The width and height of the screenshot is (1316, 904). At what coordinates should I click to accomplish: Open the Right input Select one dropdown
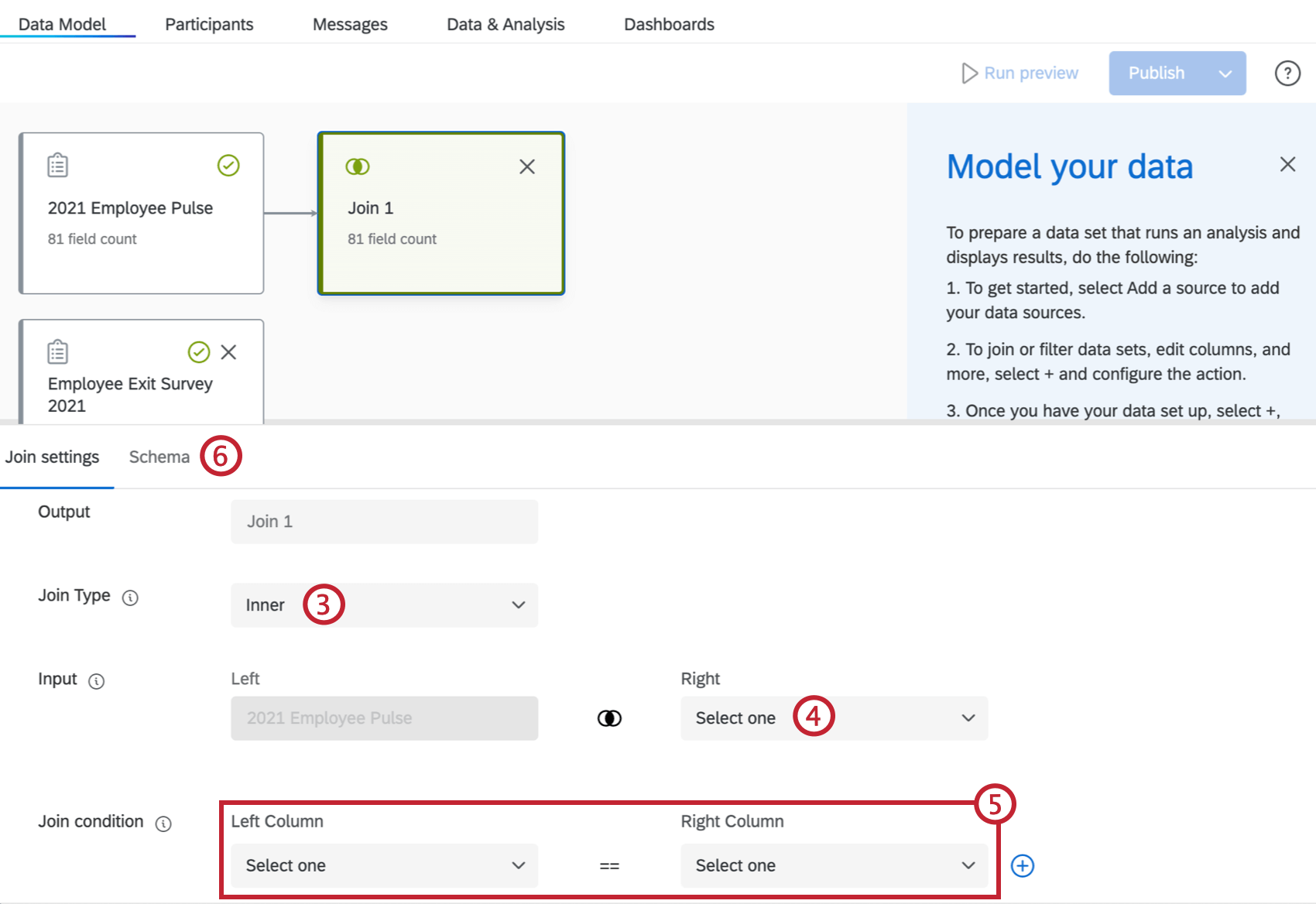834,718
